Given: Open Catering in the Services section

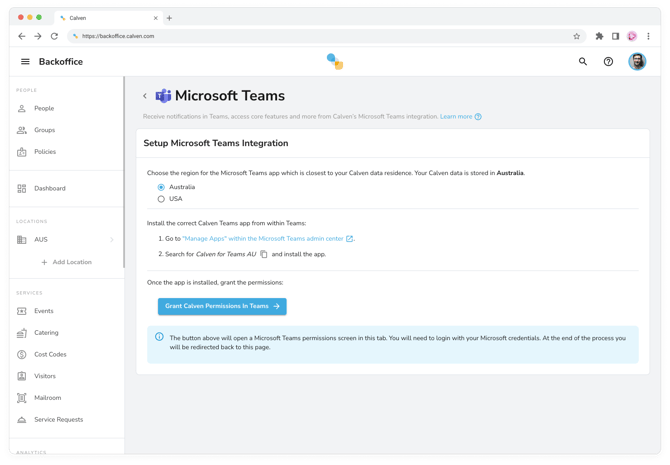Looking at the screenshot, I should click(46, 333).
